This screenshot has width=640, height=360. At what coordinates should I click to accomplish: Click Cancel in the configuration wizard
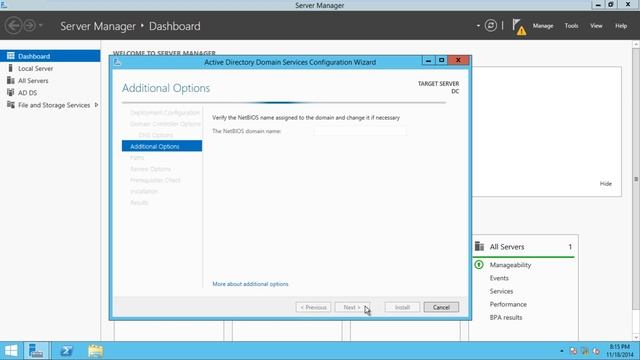coord(441,307)
